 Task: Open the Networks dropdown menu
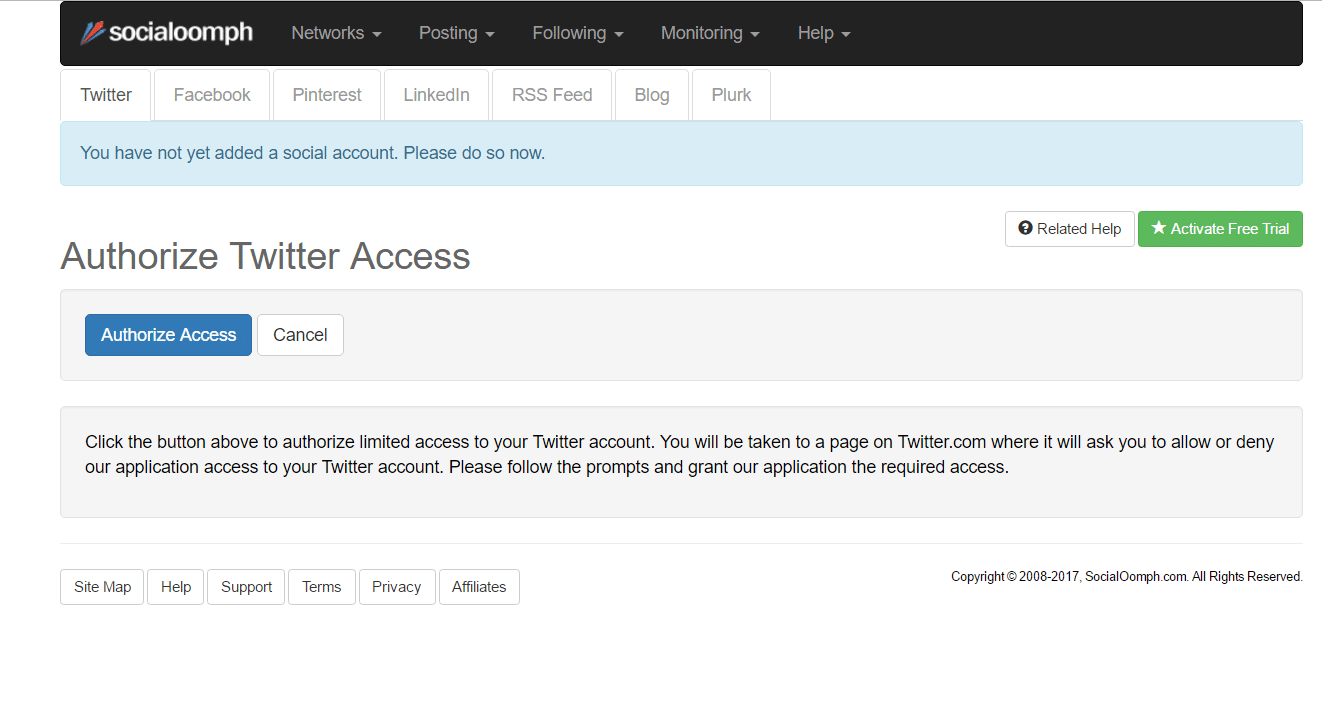336,33
